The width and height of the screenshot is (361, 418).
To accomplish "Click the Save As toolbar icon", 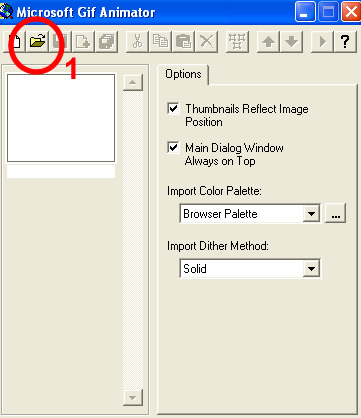I will coord(107,42).
